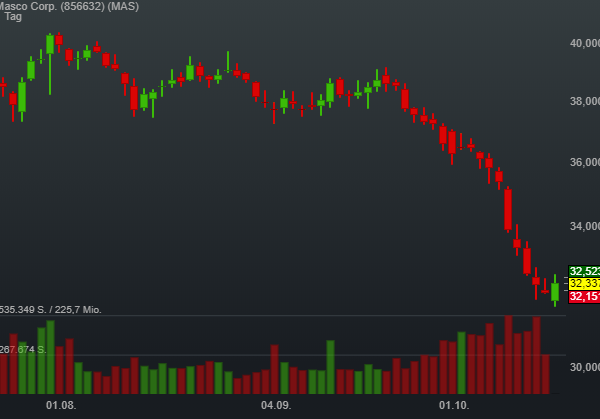Click the 04.09. date axis label

point(276,405)
